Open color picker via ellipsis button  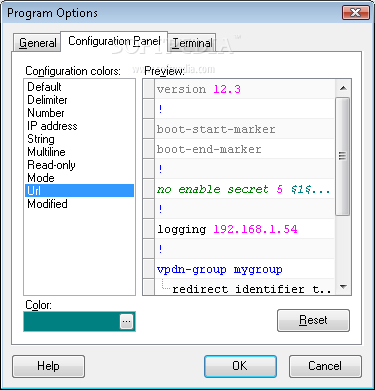pos(126,321)
